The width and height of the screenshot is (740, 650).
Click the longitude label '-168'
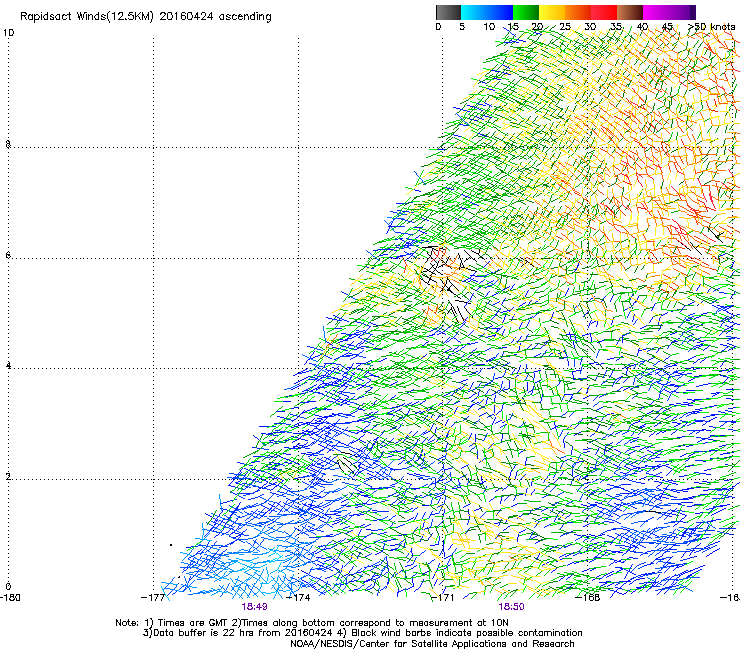(x=588, y=598)
